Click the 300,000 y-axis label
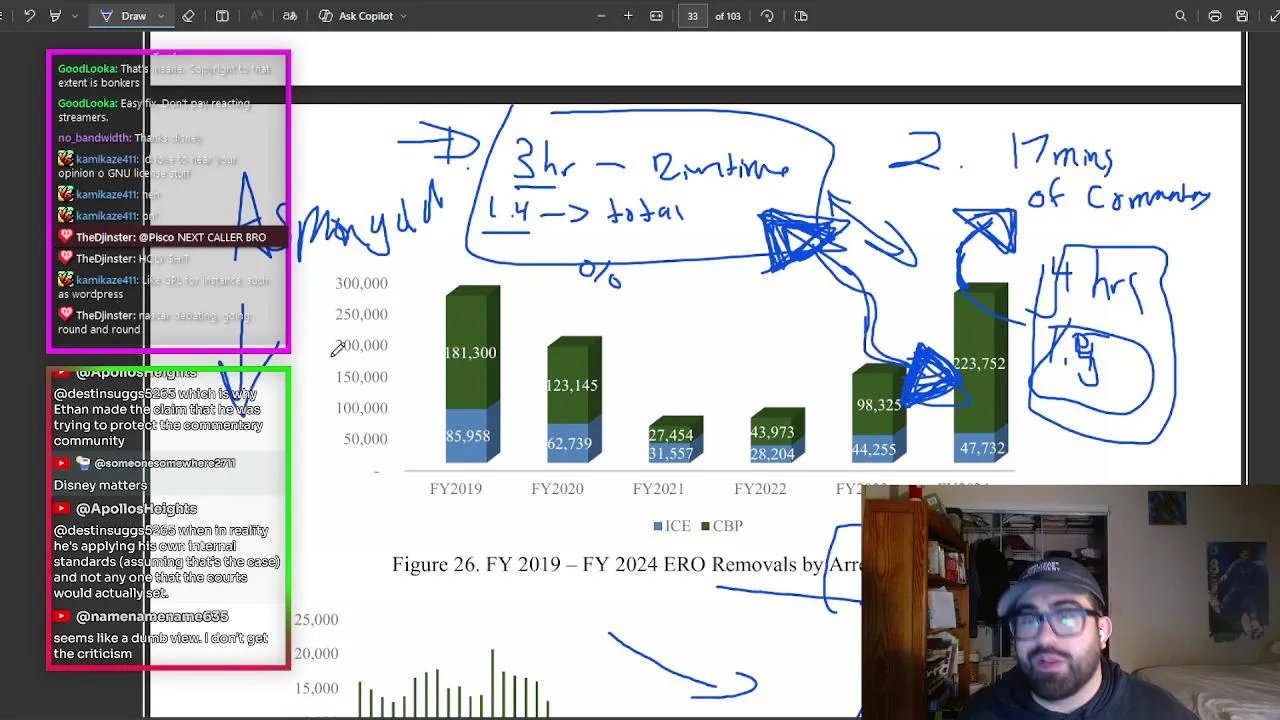1280x720 pixels. click(362, 284)
